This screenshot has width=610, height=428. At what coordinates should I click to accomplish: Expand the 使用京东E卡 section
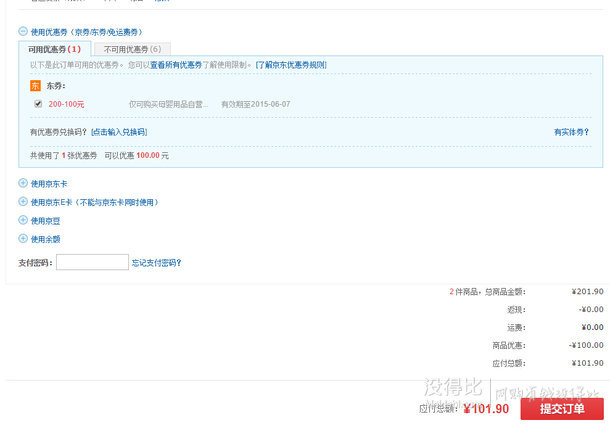(x=23, y=202)
